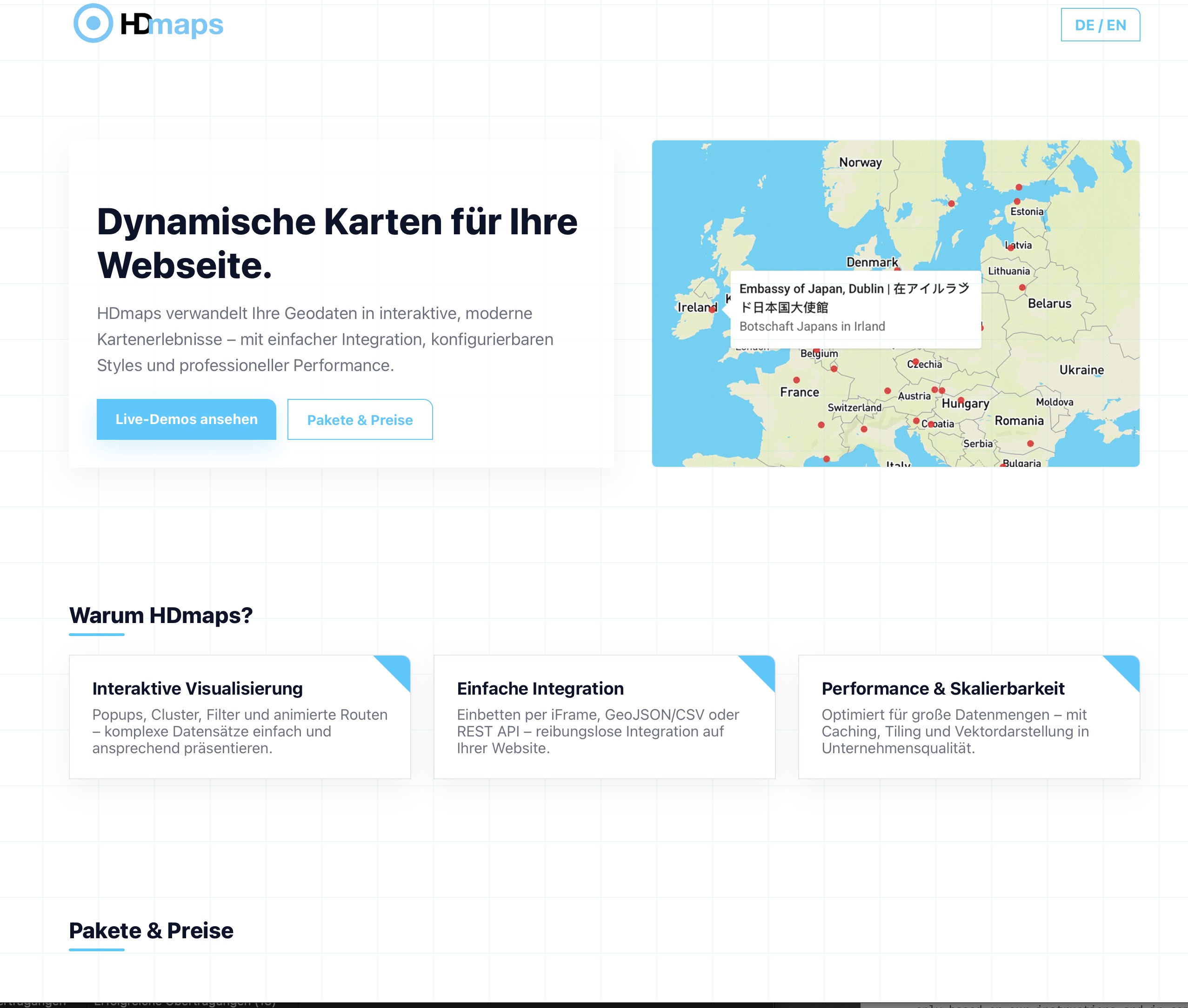Click the HDmaps circular logo icon
The image size is (1188, 1008).
coord(93,23)
